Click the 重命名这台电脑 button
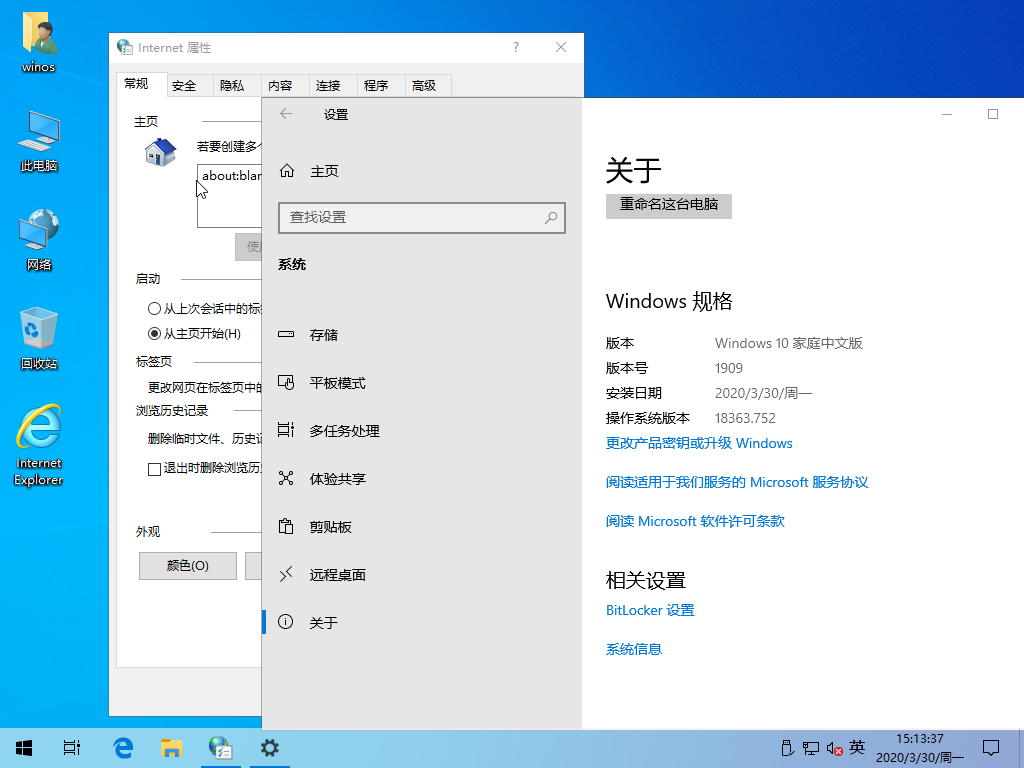The height and width of the screenshot is (768, 1024). pyautogui.click(x=669, y=206)
